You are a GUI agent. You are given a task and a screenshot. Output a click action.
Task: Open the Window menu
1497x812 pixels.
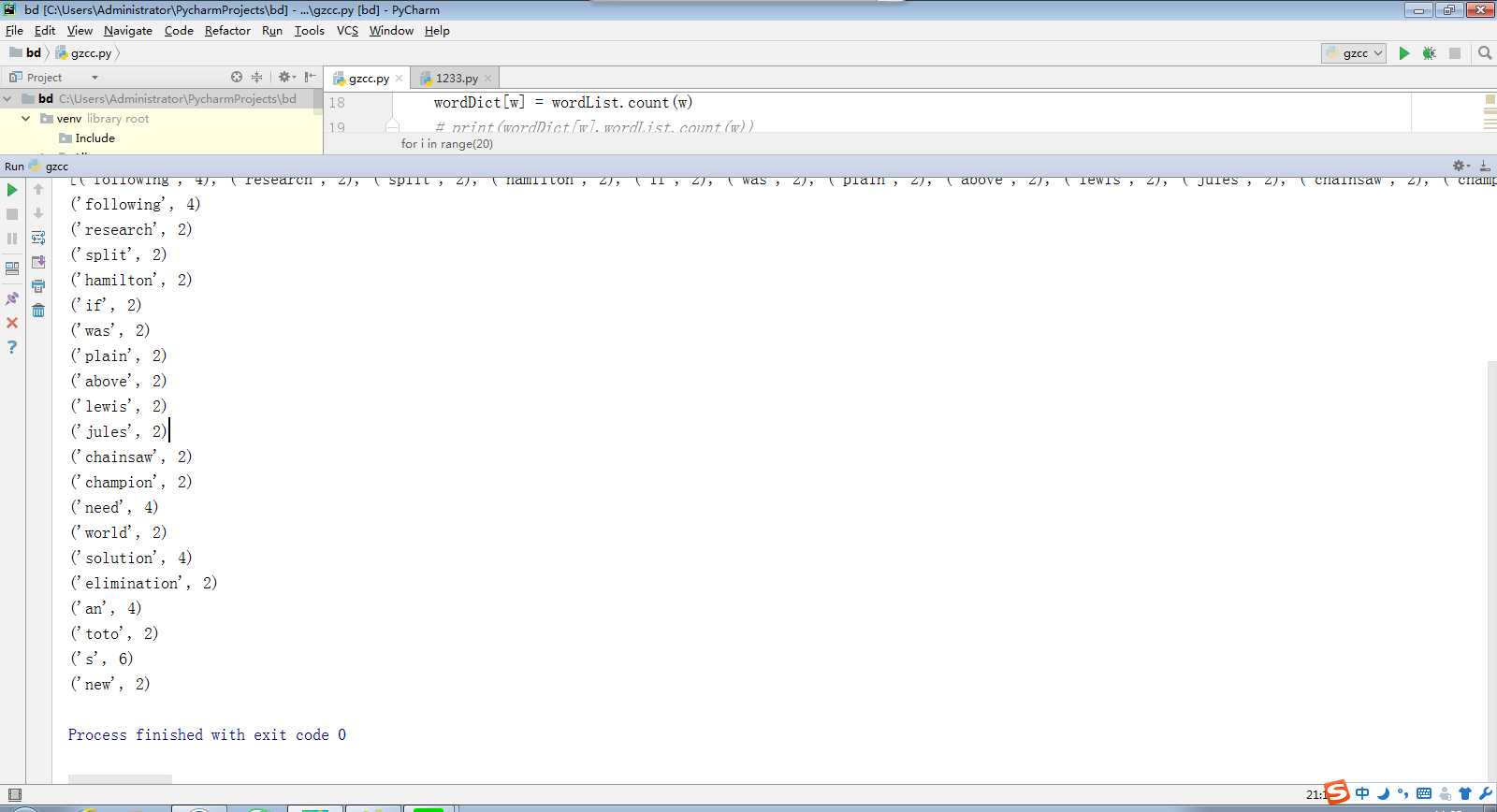click(391, 30)
